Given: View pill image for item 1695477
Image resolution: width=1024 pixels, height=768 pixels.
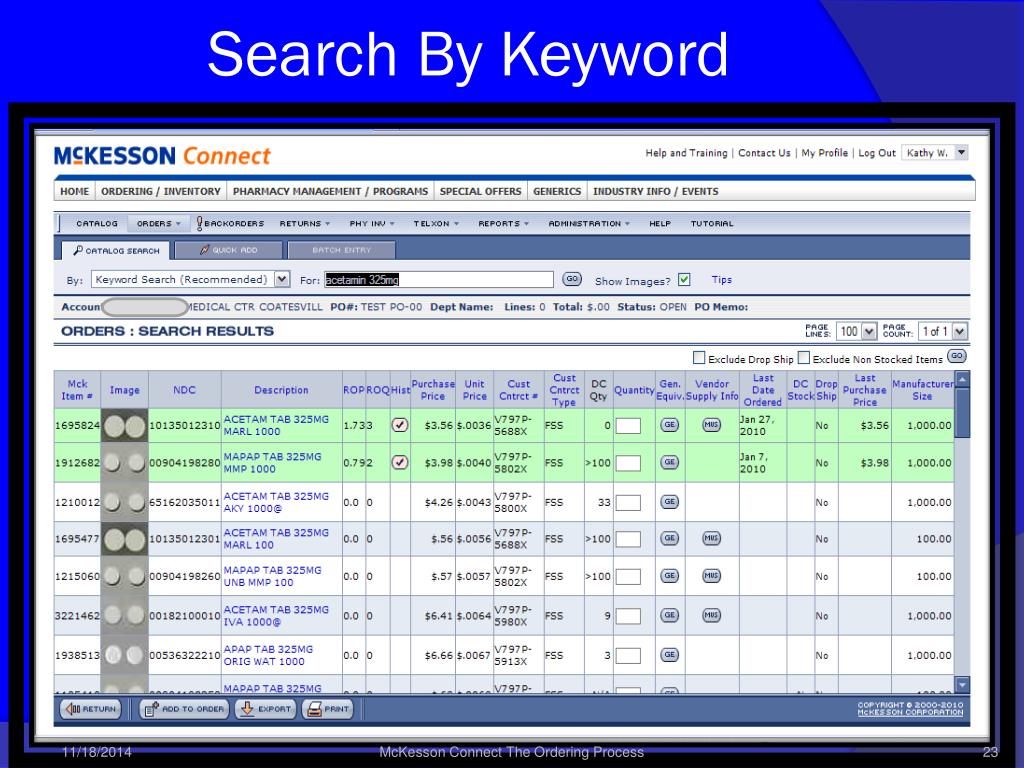Looking at the screenshot, I should (124, 539).
